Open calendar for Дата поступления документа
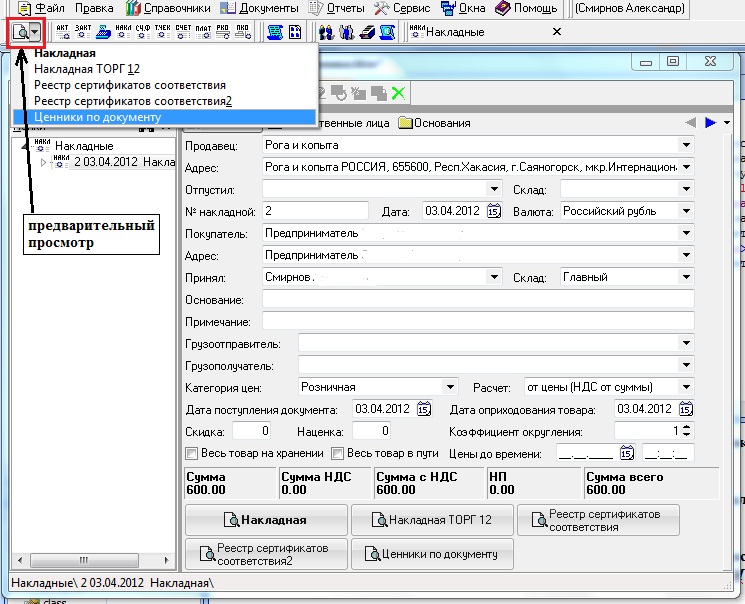 point(424,409)
